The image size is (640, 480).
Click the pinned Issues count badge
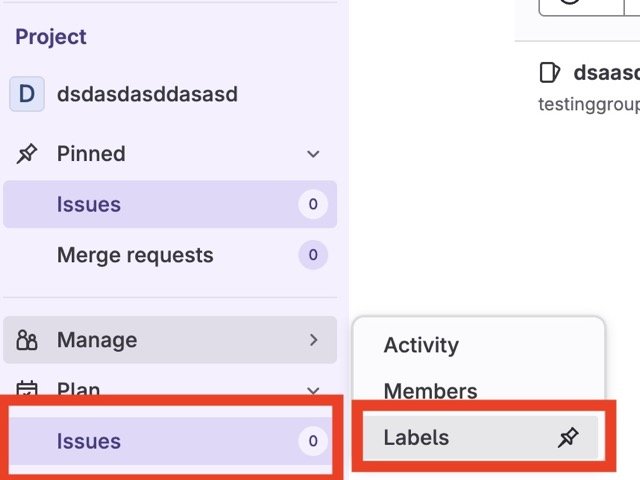click(x=313, y=205)
